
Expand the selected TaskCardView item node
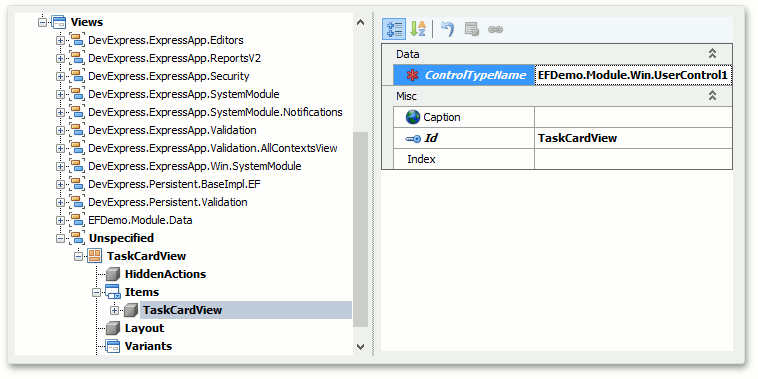coord(114,310)
